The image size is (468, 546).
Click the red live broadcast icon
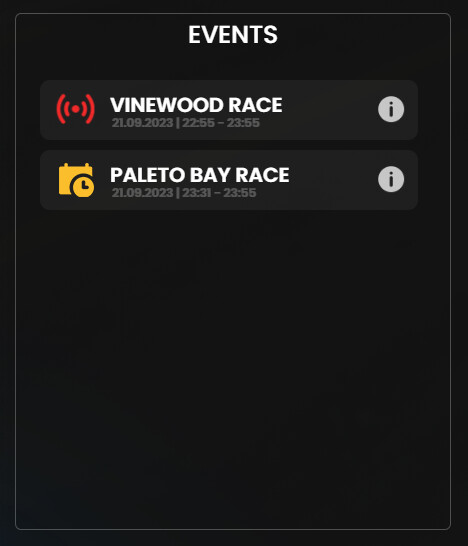(x=76, y=109)
